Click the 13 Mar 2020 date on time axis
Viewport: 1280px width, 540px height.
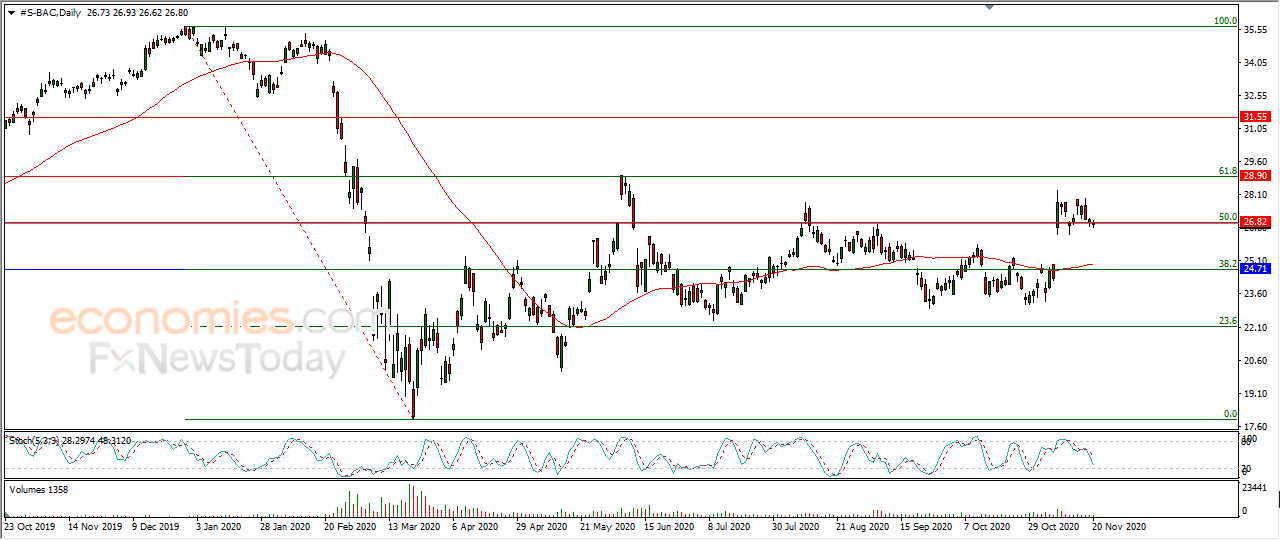pos(414,525)
